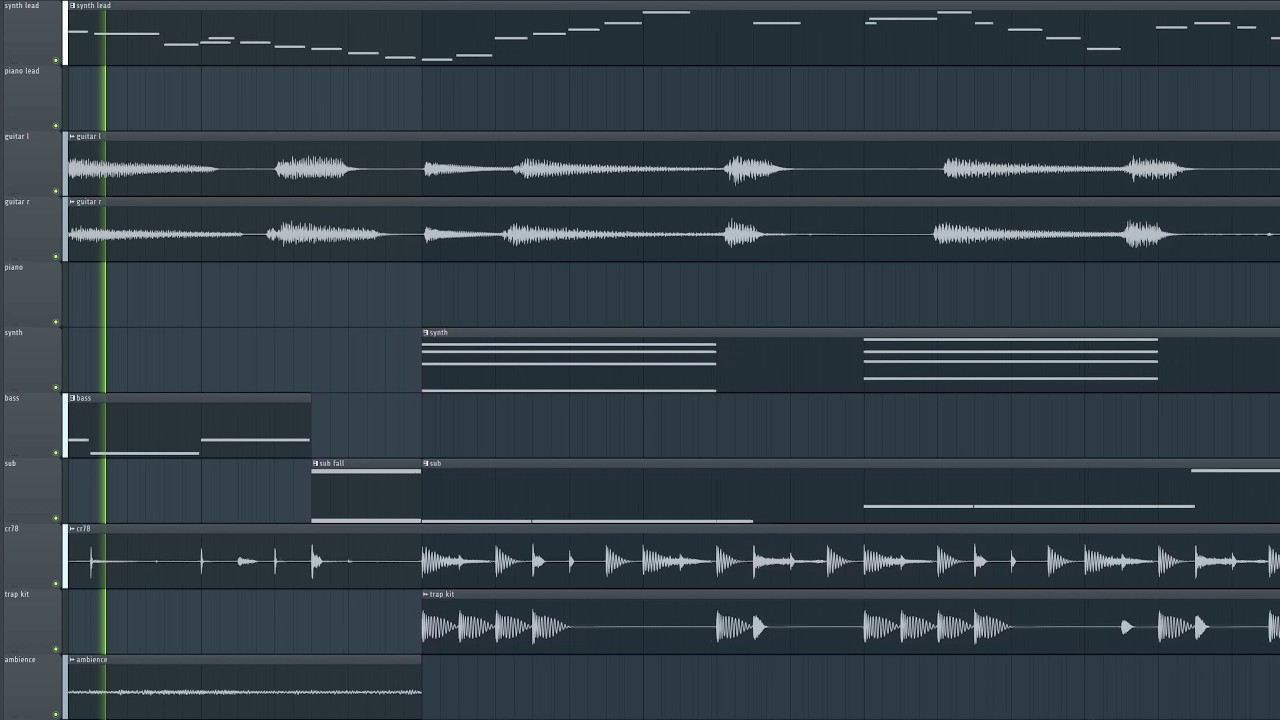Select the bass track name
The image size is (1280, 720).
[x=12, y=398]
